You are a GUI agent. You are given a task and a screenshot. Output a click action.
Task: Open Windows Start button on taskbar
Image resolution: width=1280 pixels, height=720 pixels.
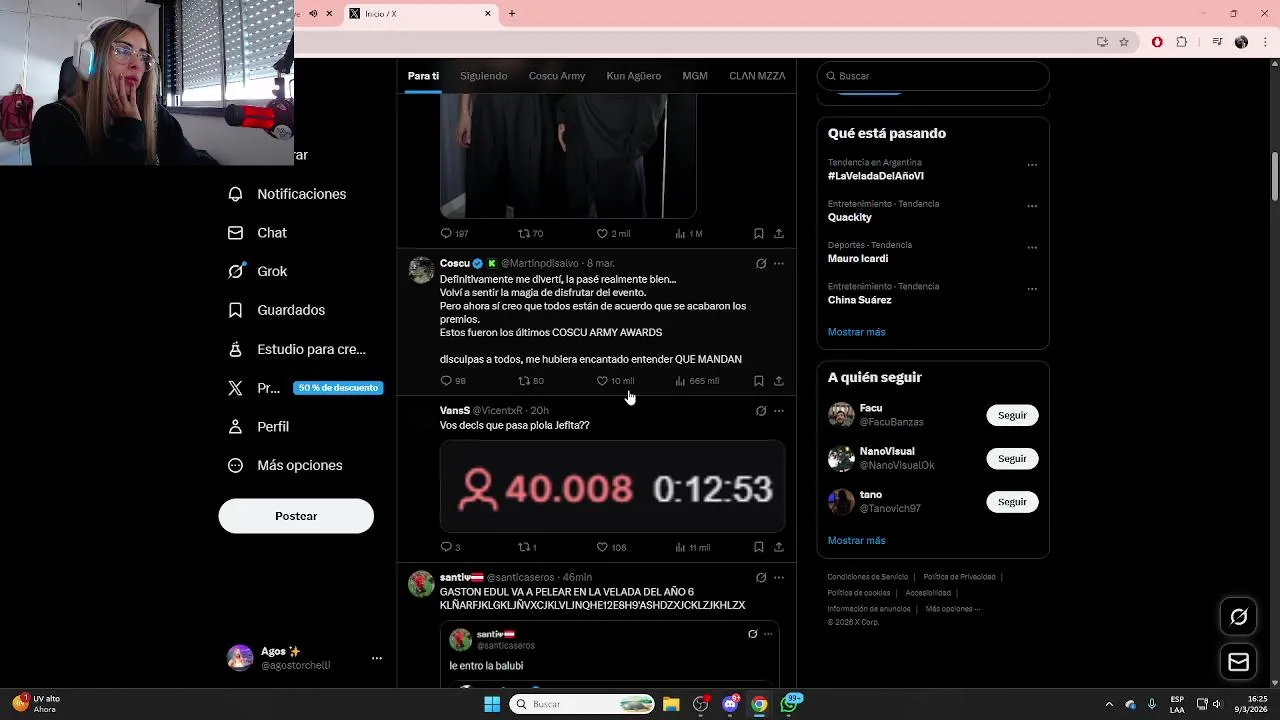coord(492,704)
